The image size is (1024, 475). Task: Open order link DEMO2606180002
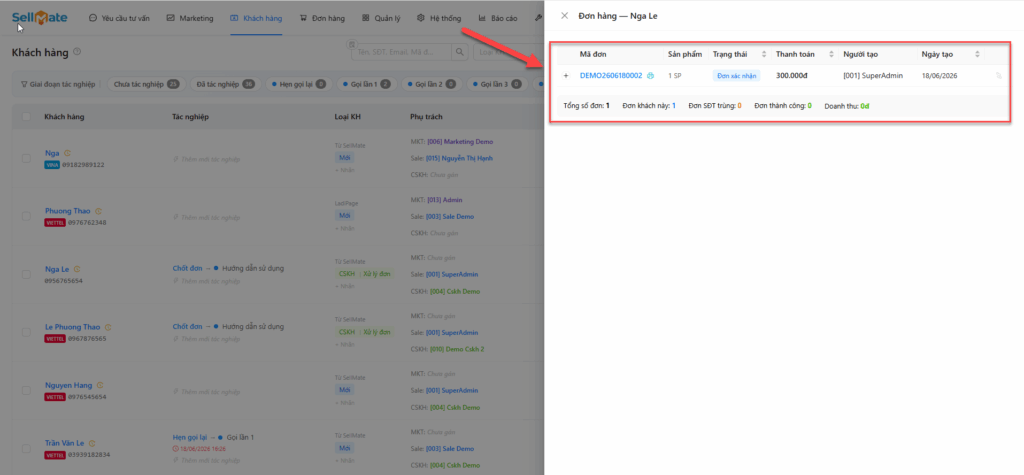pos(611,76)
